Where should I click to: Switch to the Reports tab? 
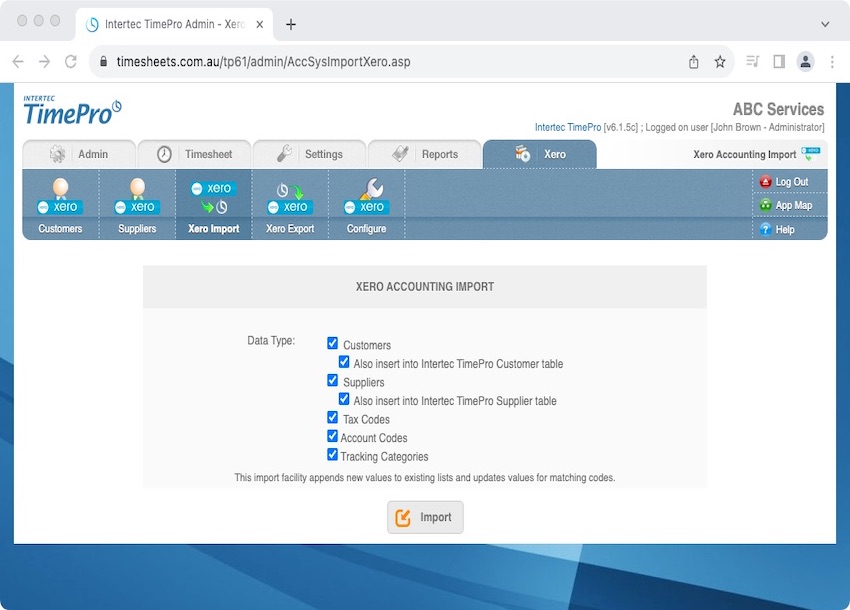coord(424,154)
